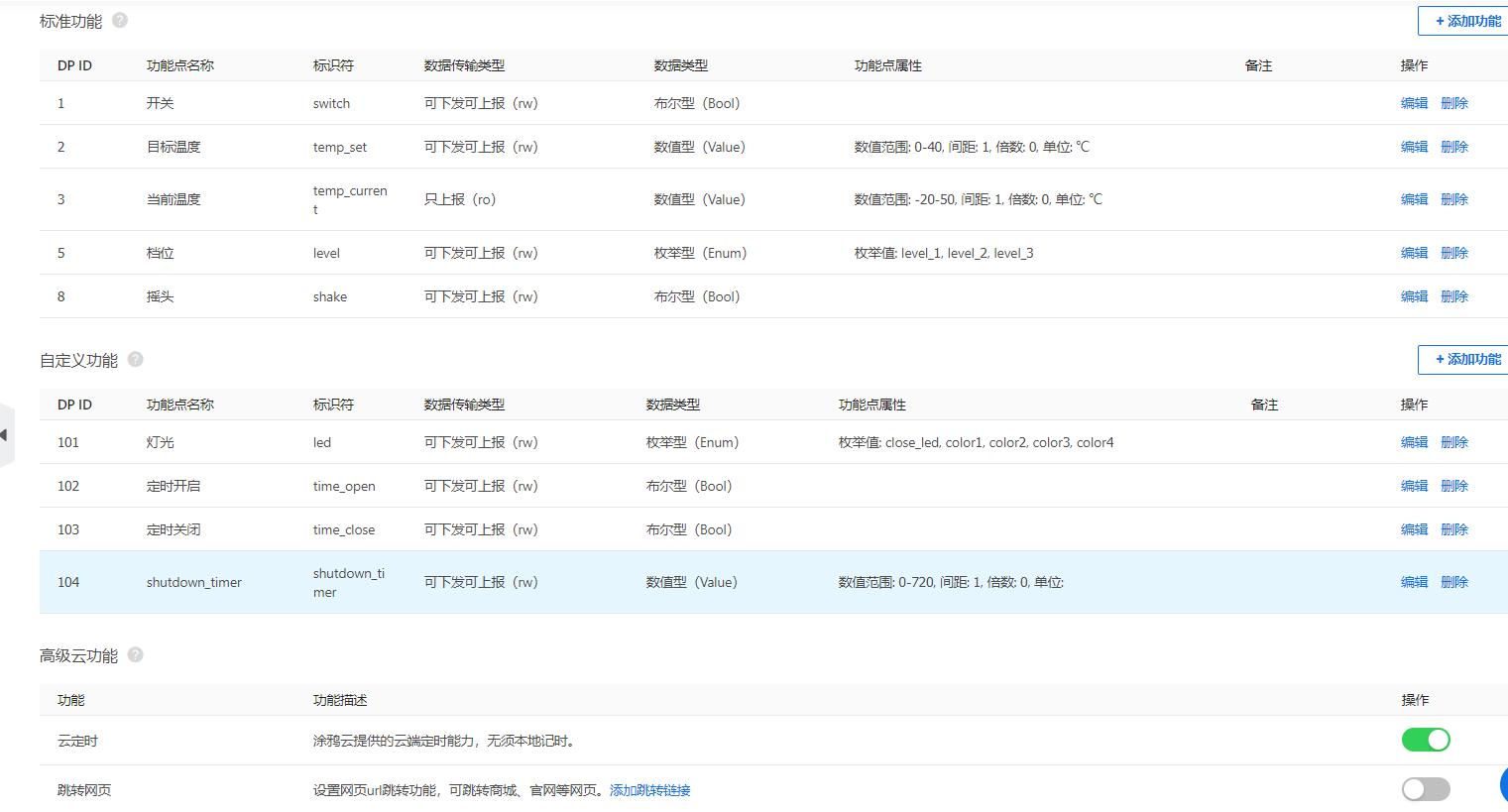This screenshot has width=1508, height=812.
Task: Delete the 目标温度 temp_set row
Action: (x=1454, y=147)
